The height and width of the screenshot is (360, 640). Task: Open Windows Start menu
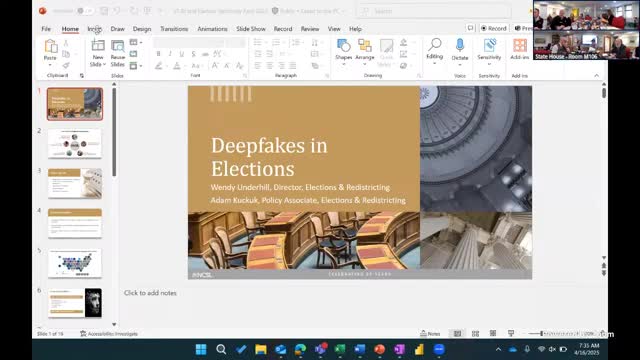(x=201, y=349)
